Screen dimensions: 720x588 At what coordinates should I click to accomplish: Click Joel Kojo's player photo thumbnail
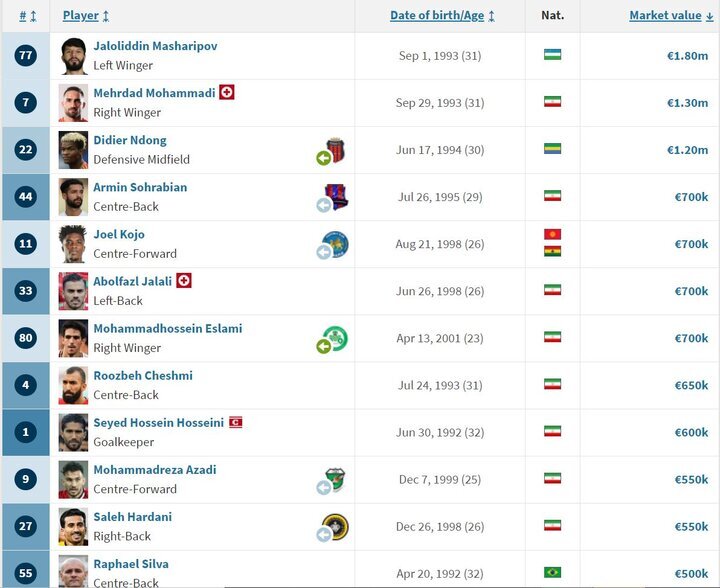73,244
